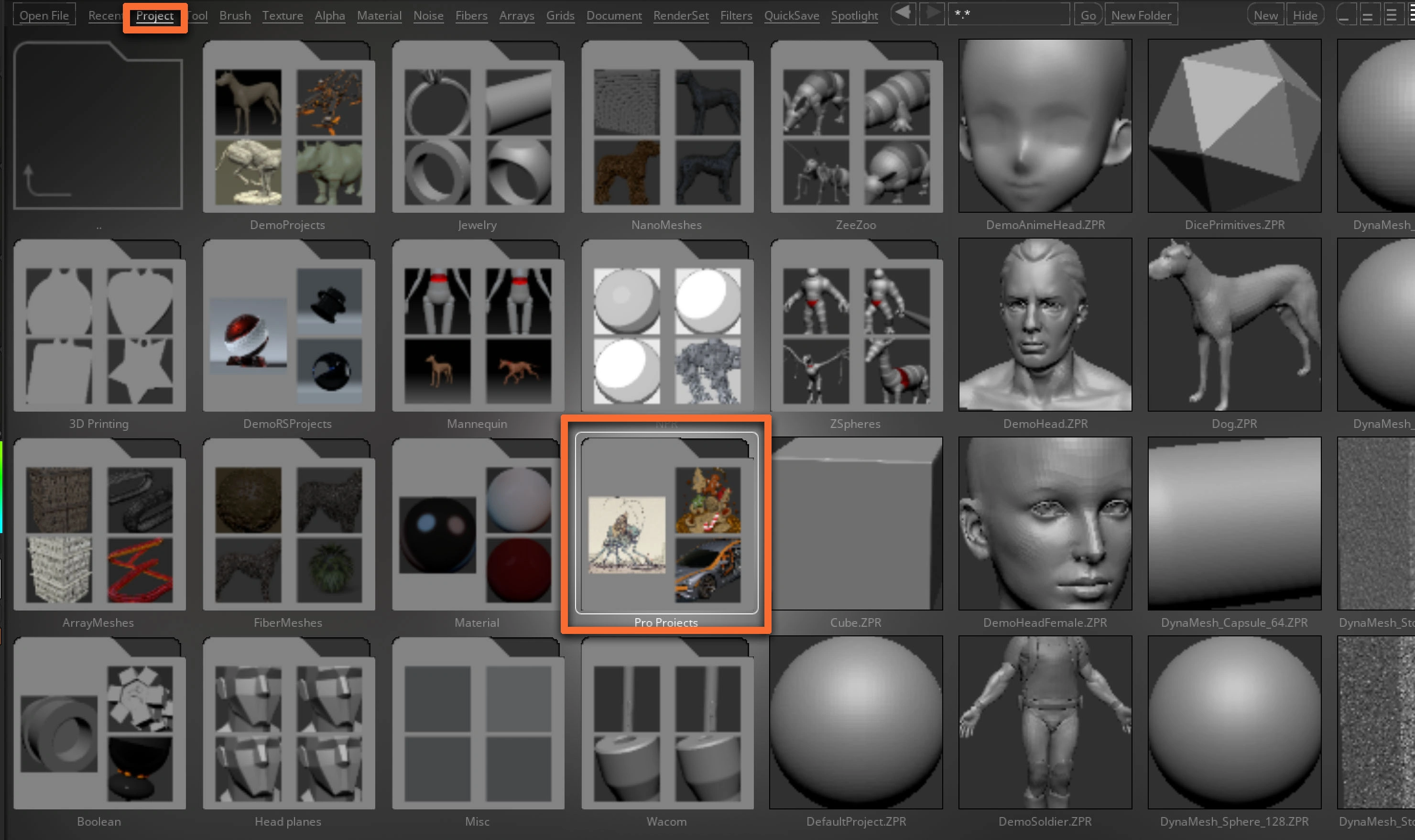This screenshot has height=840, width=1415.
Task: Open the Jewelry folder
Action: click(x=478, y=126)
